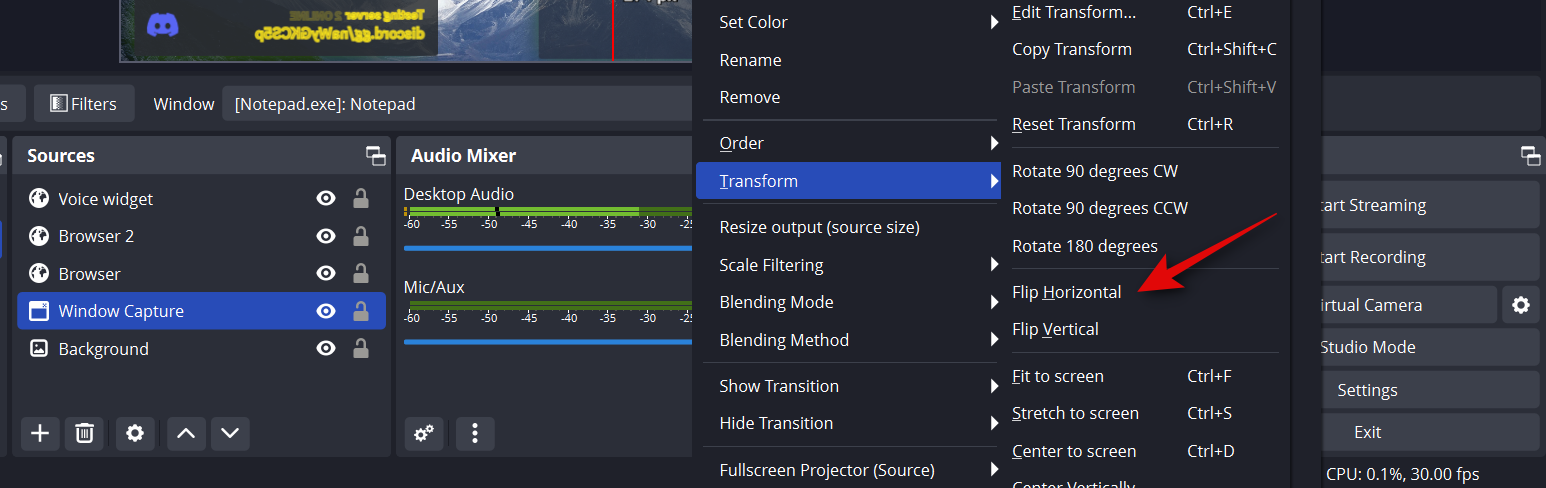Open the Filters button

tap(84, 104)
